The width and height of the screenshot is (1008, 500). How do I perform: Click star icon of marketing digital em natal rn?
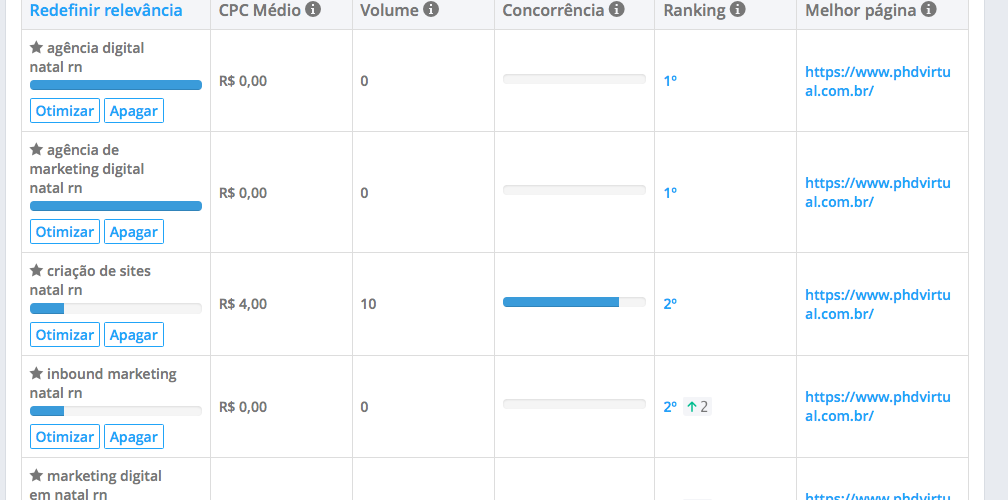point(37,476)
